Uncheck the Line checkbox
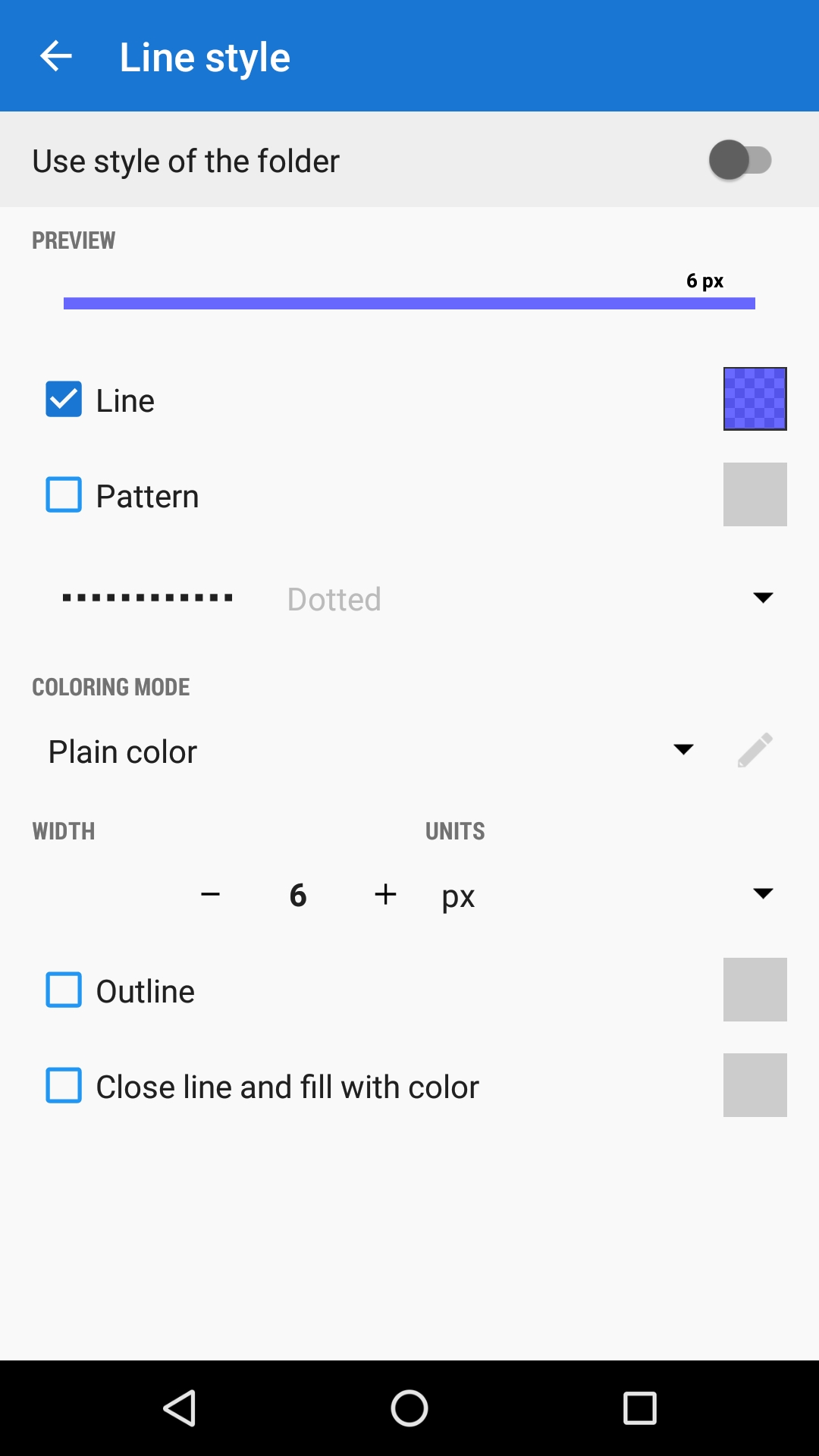The width and height of the screenshot is (819, 1456). click(64, 400)
